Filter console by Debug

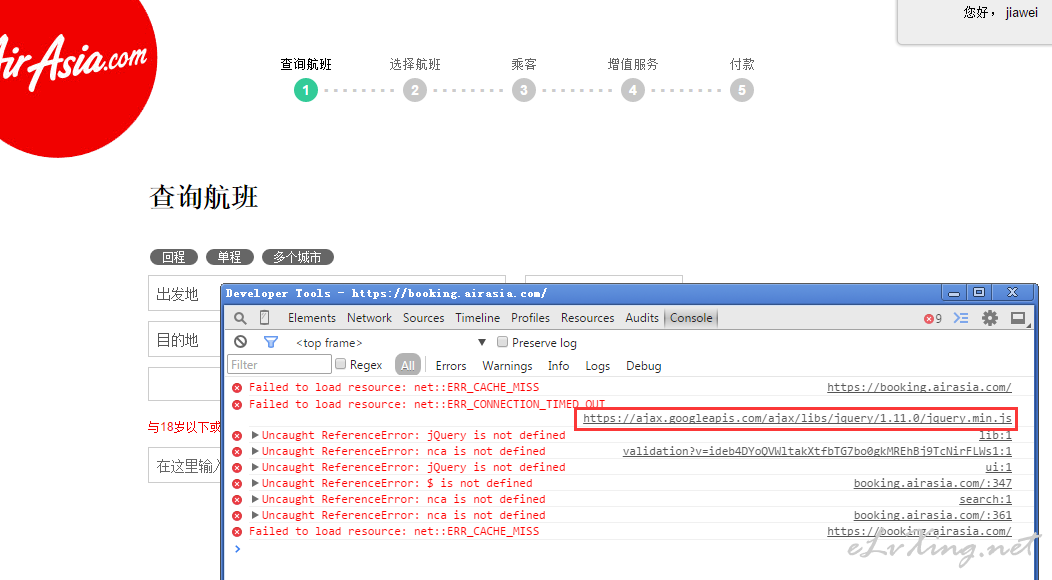643,366
